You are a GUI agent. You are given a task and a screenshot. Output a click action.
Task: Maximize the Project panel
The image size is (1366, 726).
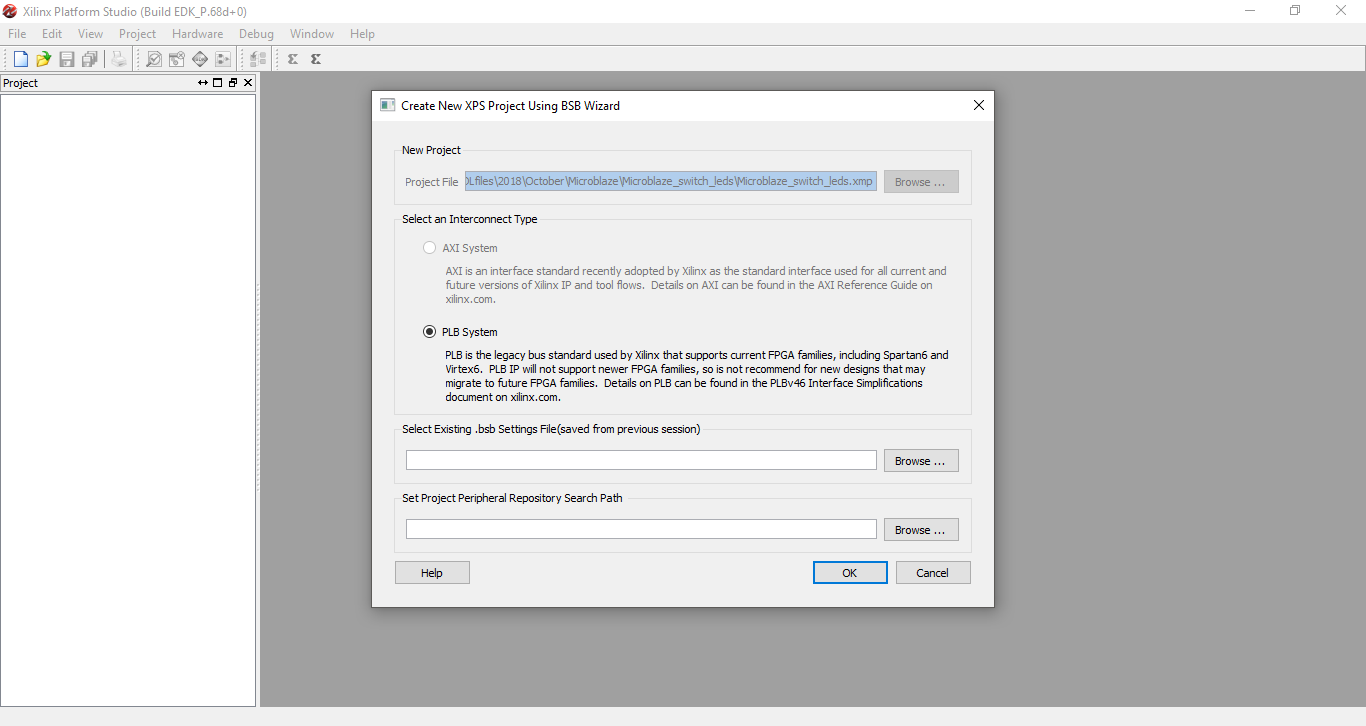(218, 83)
